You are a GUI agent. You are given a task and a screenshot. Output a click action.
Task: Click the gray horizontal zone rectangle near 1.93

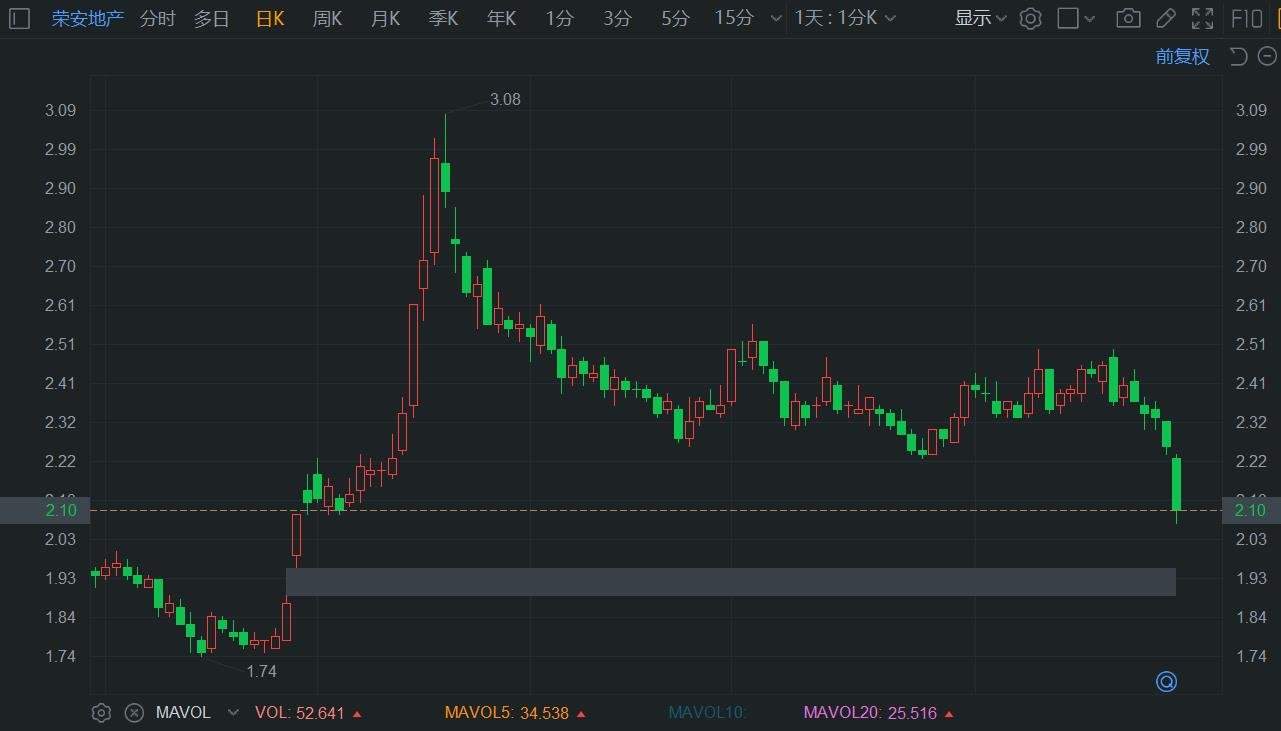[731, 582]
